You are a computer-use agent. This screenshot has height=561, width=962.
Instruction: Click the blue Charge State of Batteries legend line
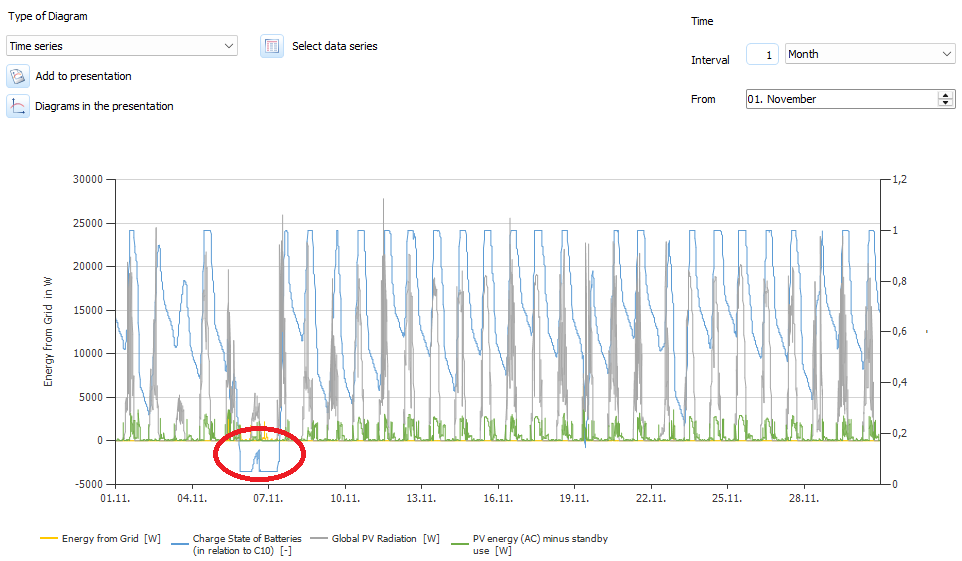[178, 539]
